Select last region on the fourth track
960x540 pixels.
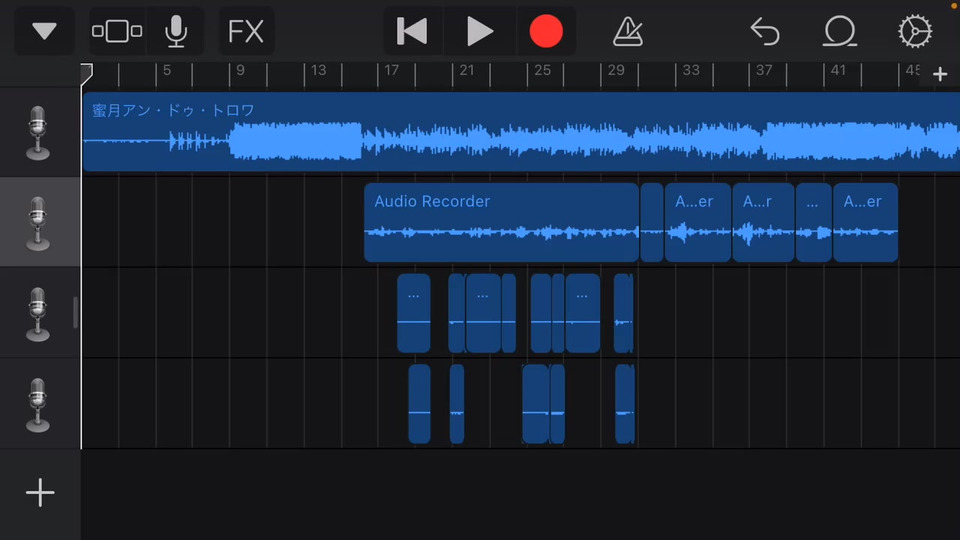click(624, 403)
